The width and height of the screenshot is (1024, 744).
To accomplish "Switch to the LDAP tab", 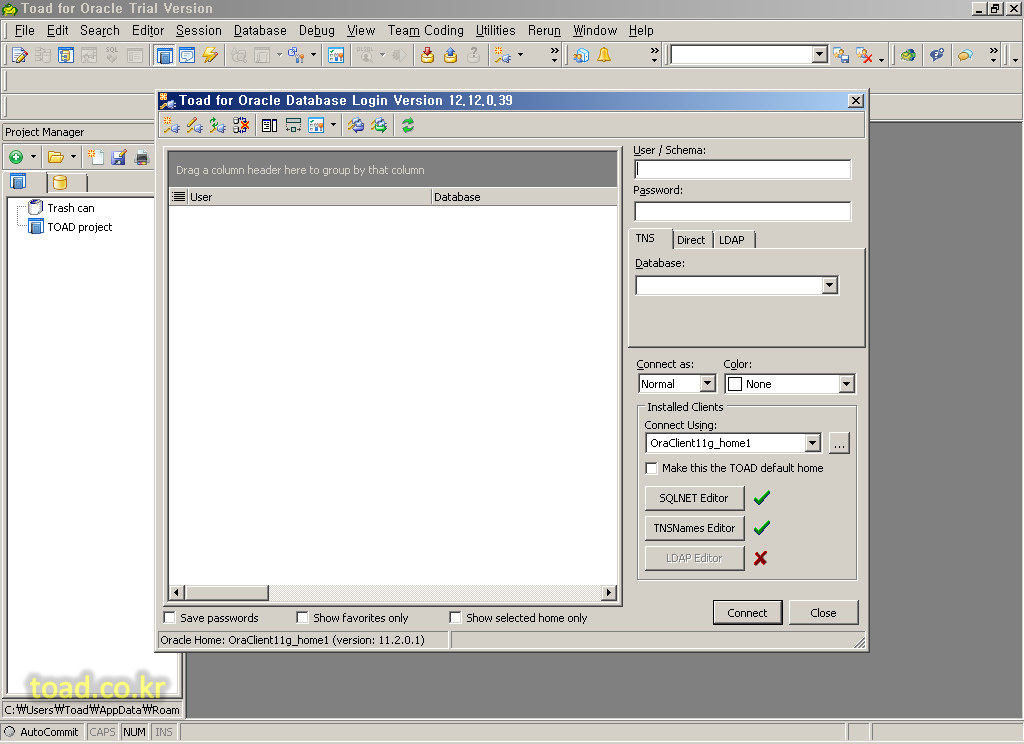I will click(732, 240).
